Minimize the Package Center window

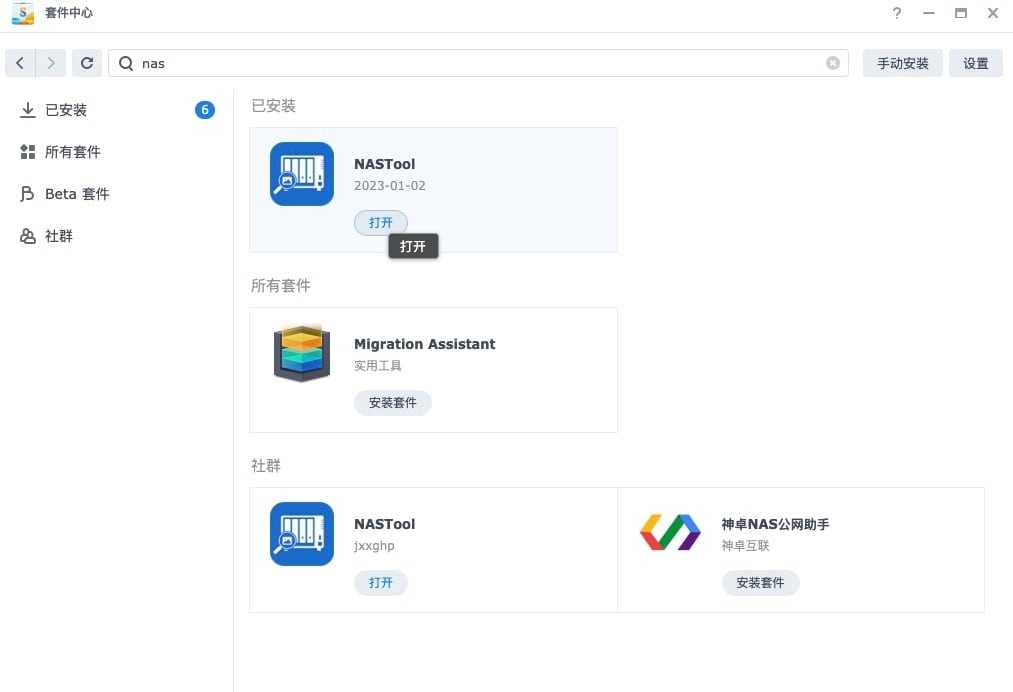pyautogui.click(x=929, y=13)
